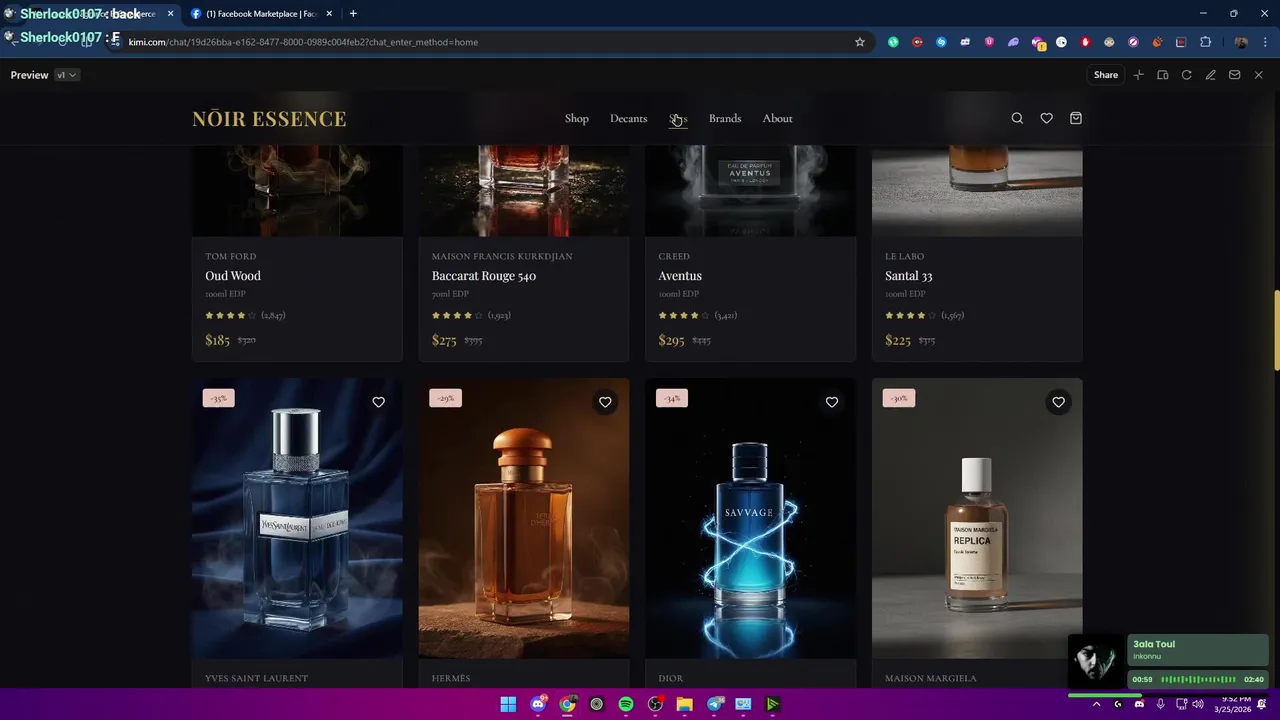Click the blue Shazam extension icon
Screen dimensions: 1280x720
[x=941, y=42]
